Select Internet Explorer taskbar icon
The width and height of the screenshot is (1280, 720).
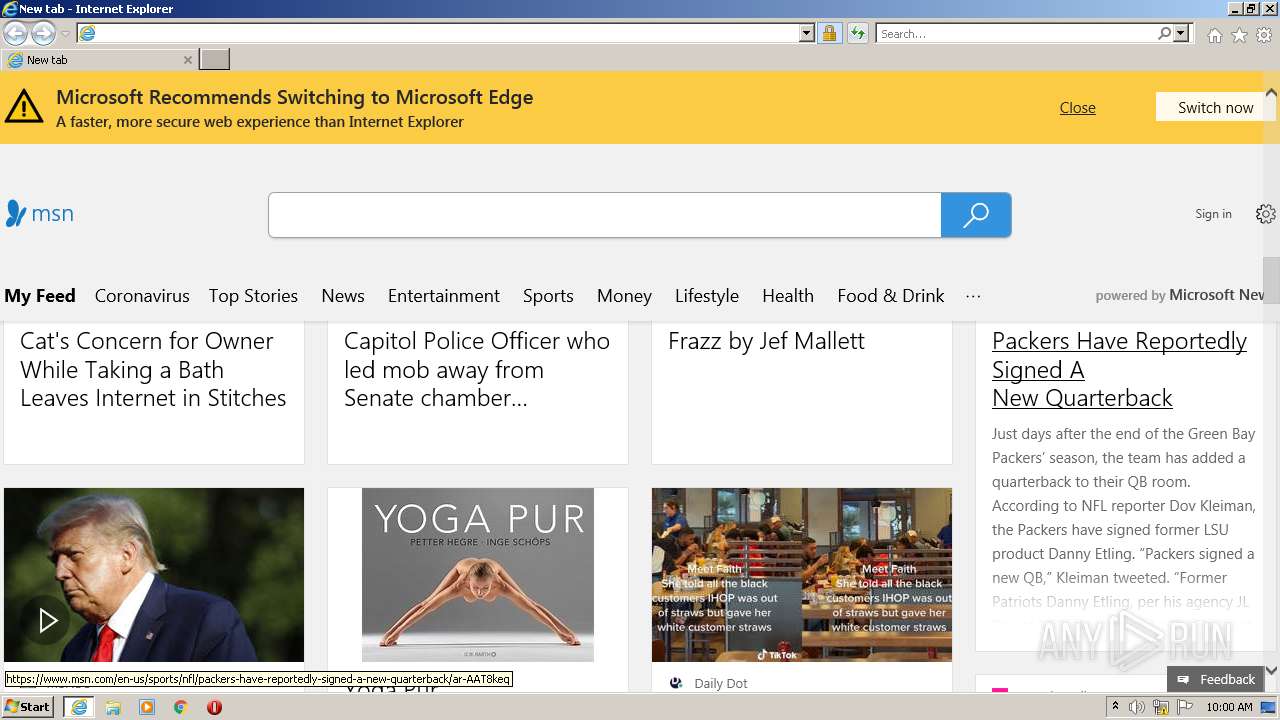[x=79, y=707]
